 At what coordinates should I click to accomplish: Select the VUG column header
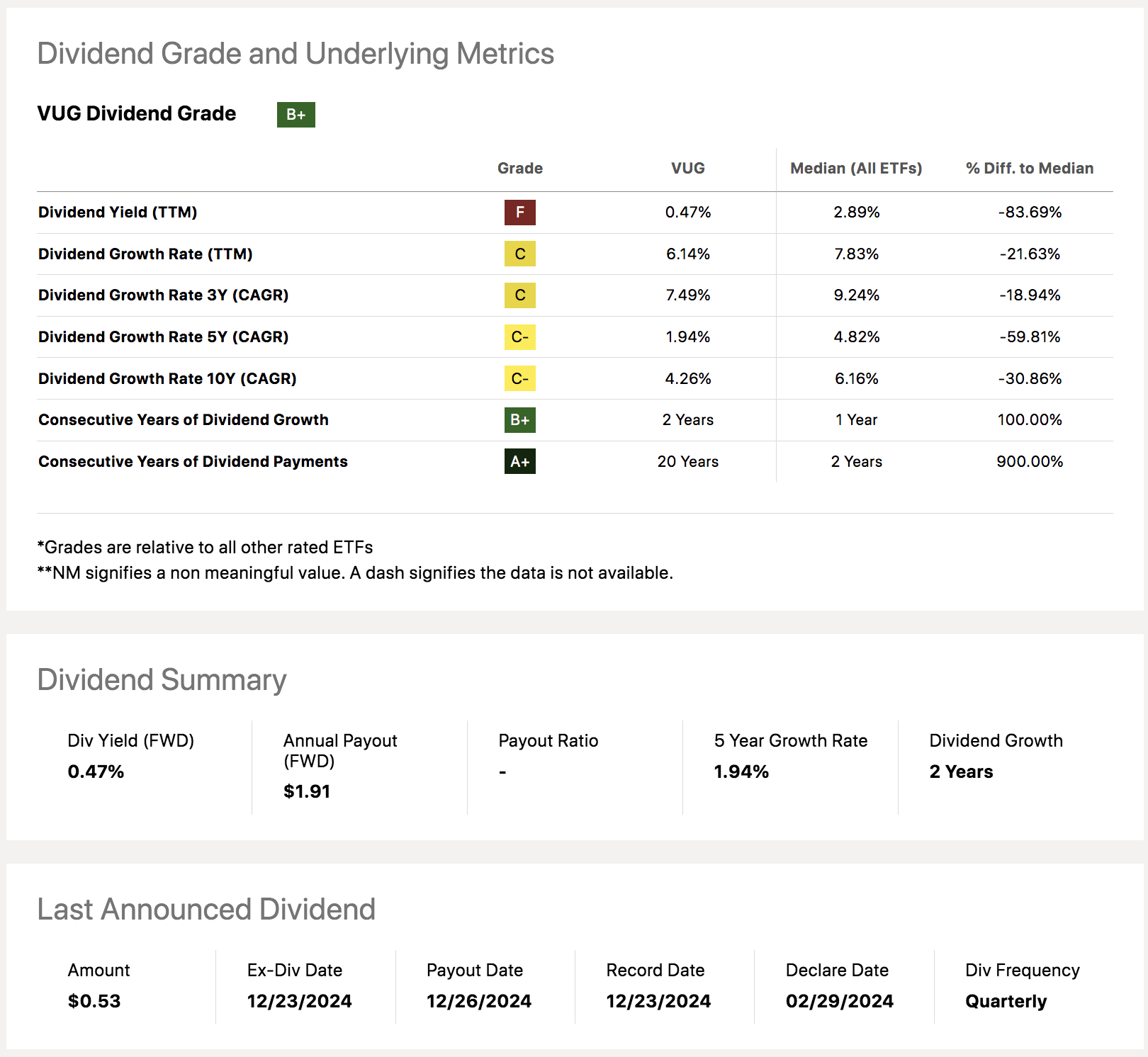click(x=688, y=168)
